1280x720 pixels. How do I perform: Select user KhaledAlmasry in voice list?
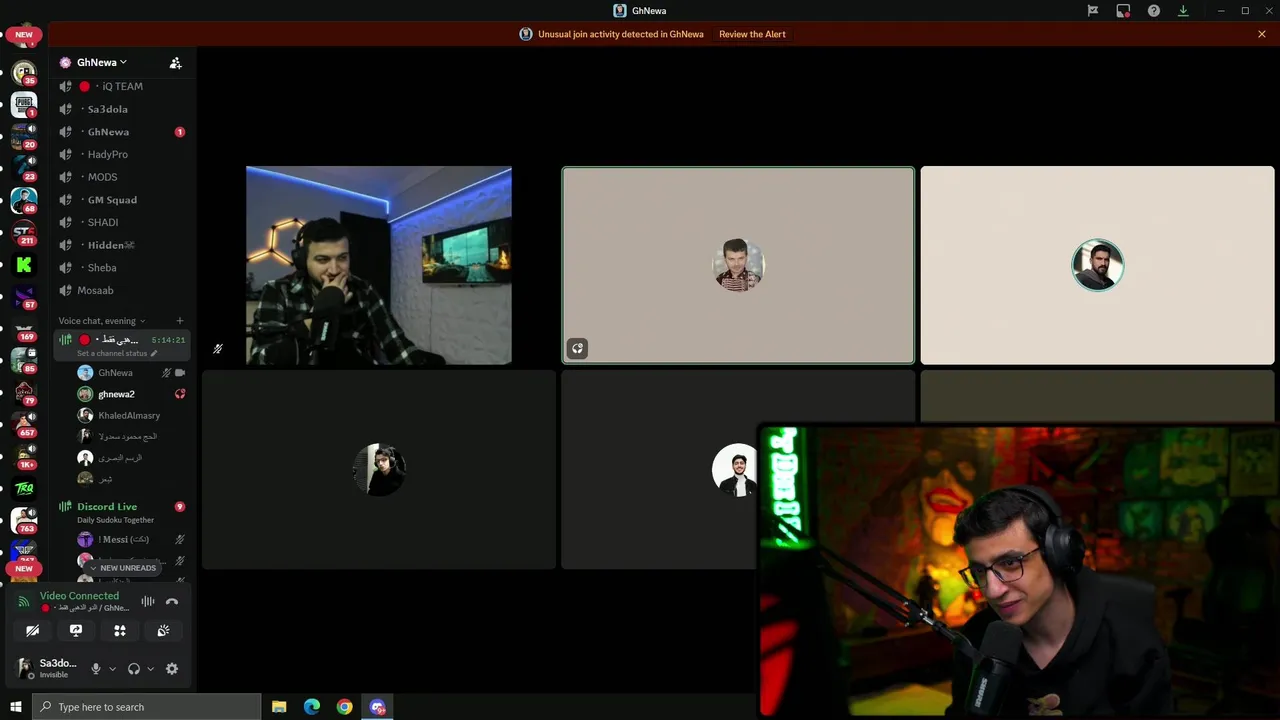coord(131,415)
